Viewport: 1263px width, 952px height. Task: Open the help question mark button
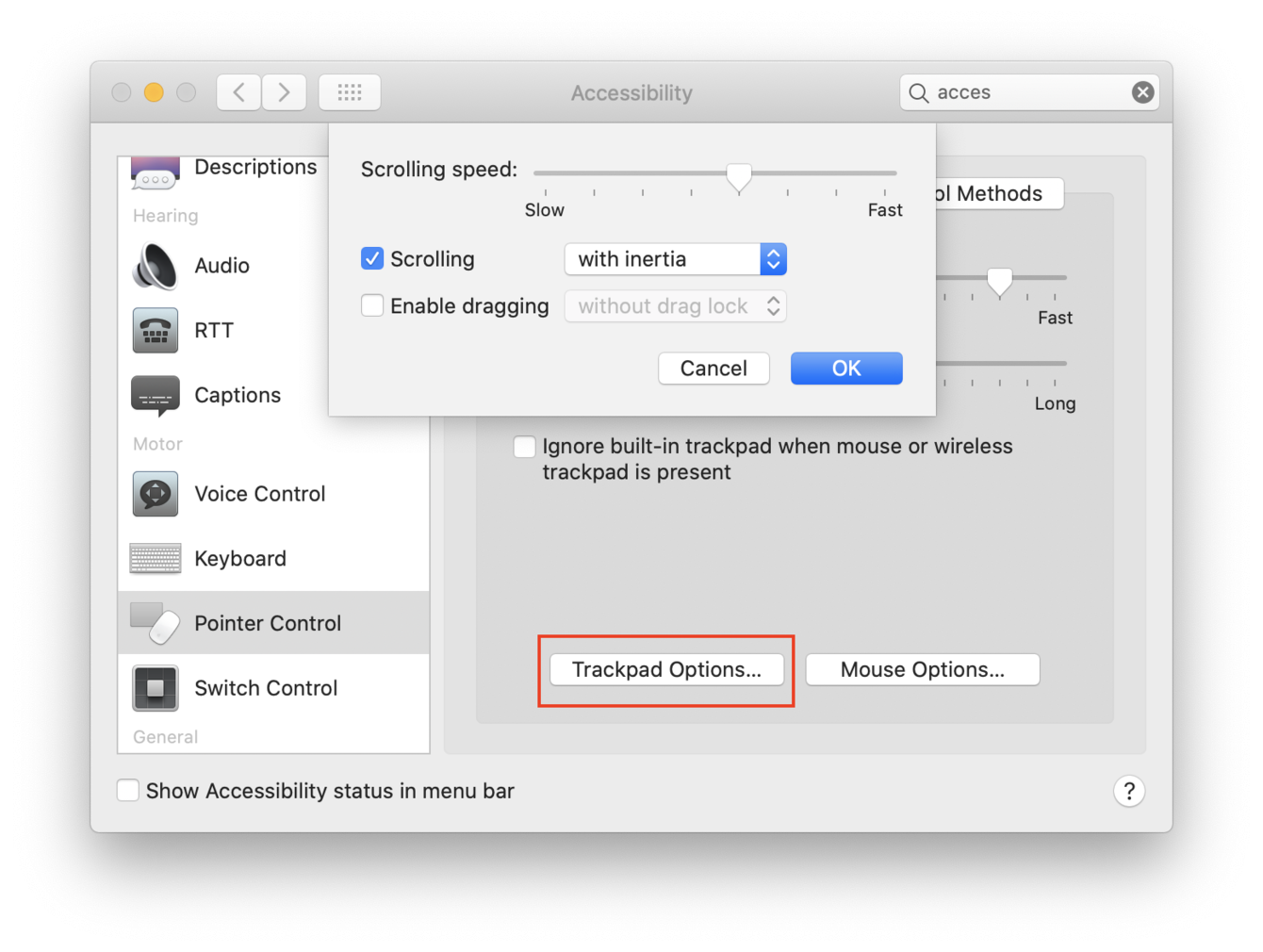pyautogui.click(x=1128, y=791)
